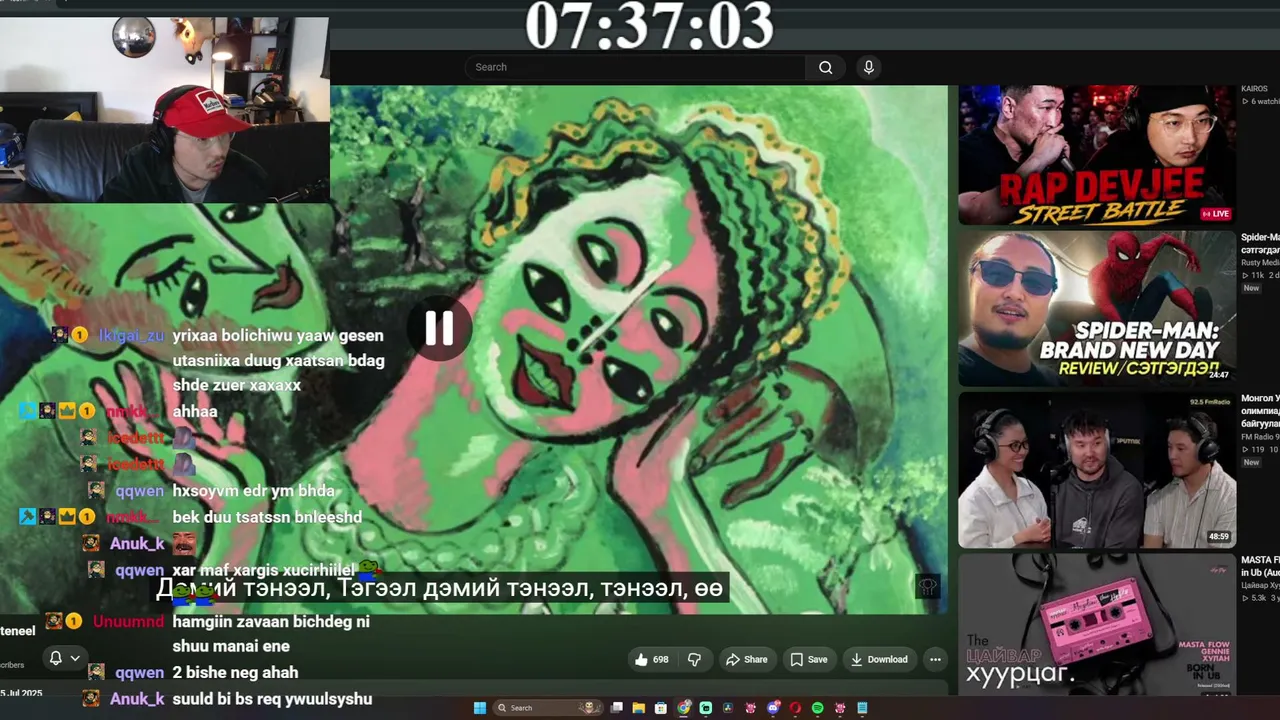Screen dimensions: 1280x720
Task: Download the video
Action: (x=879, y=659)
